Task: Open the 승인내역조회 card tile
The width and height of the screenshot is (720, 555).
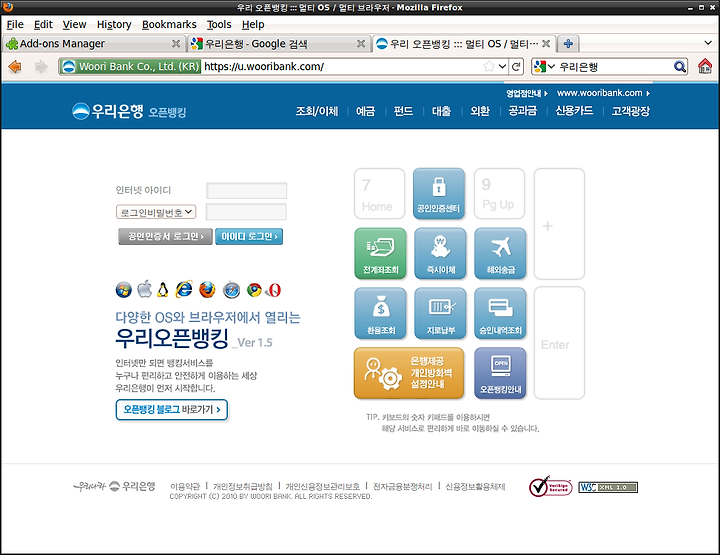Action: click(x=500, y=313)
